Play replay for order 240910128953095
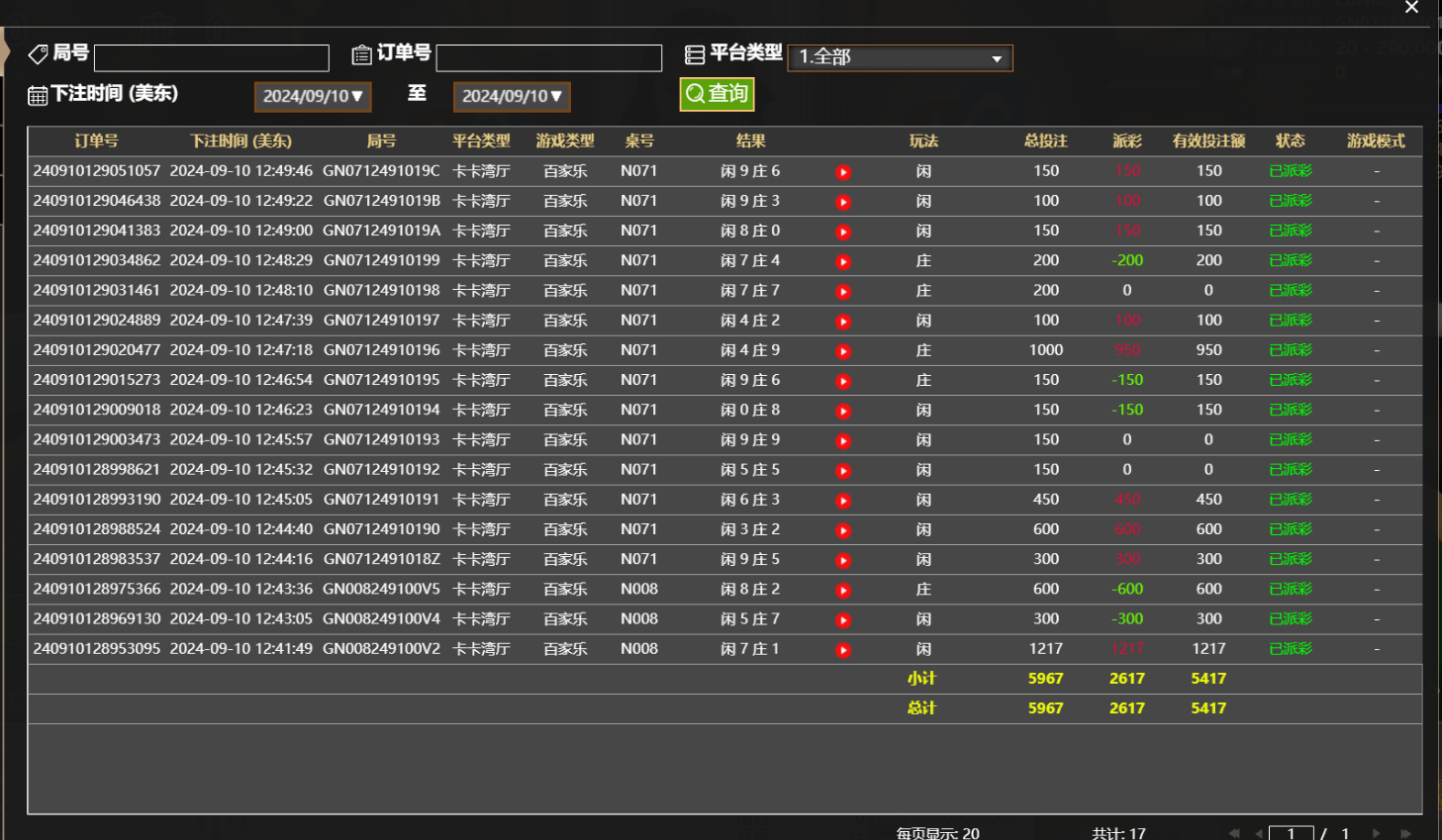This screenshot has width=1442, height=840. click(843, 650)
